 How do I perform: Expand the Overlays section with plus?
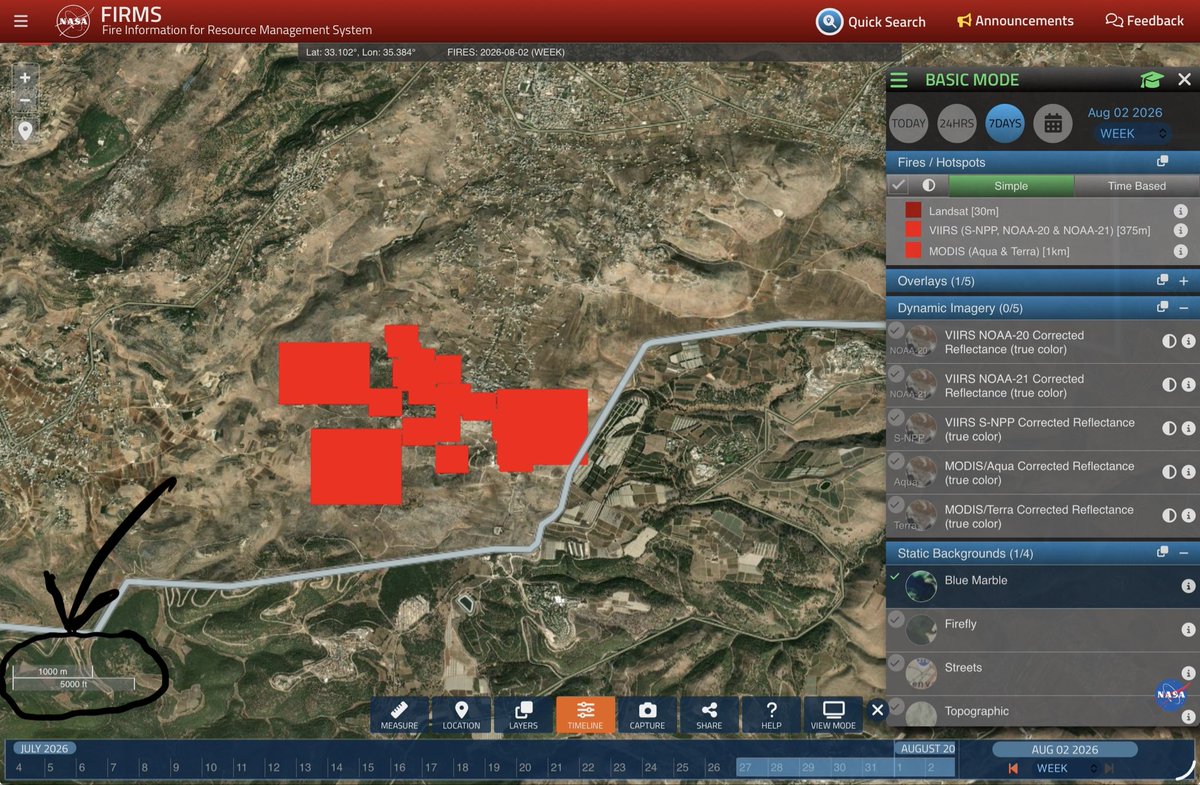1184,281
